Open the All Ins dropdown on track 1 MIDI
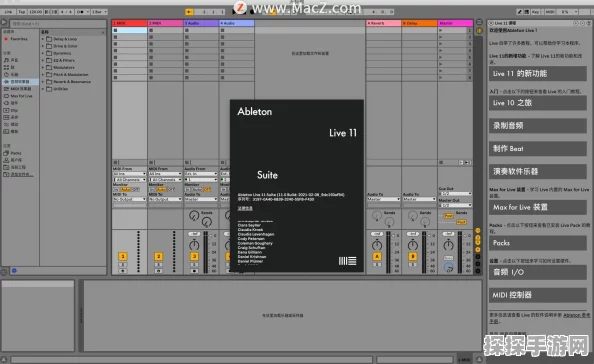The image size is (594, 364). tap(130, 174)
